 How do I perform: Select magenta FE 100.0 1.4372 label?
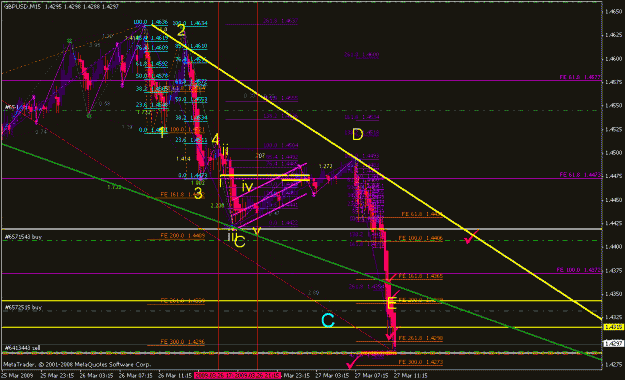click(579, 270)
